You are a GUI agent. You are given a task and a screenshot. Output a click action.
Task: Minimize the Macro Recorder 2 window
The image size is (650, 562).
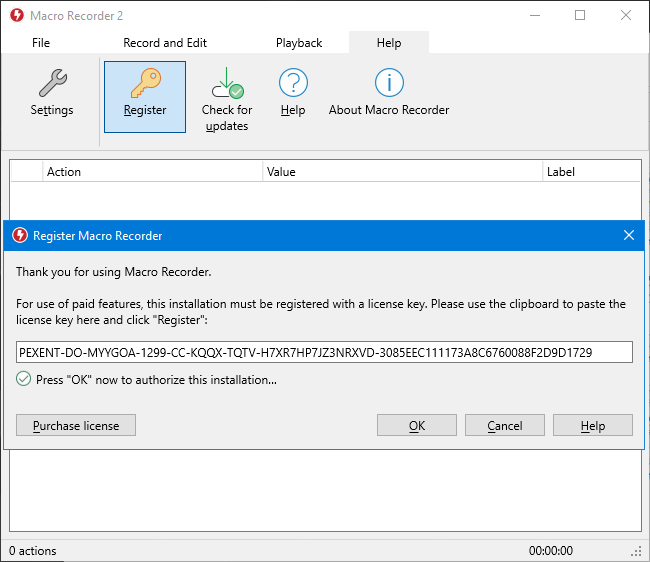point(535,15)
